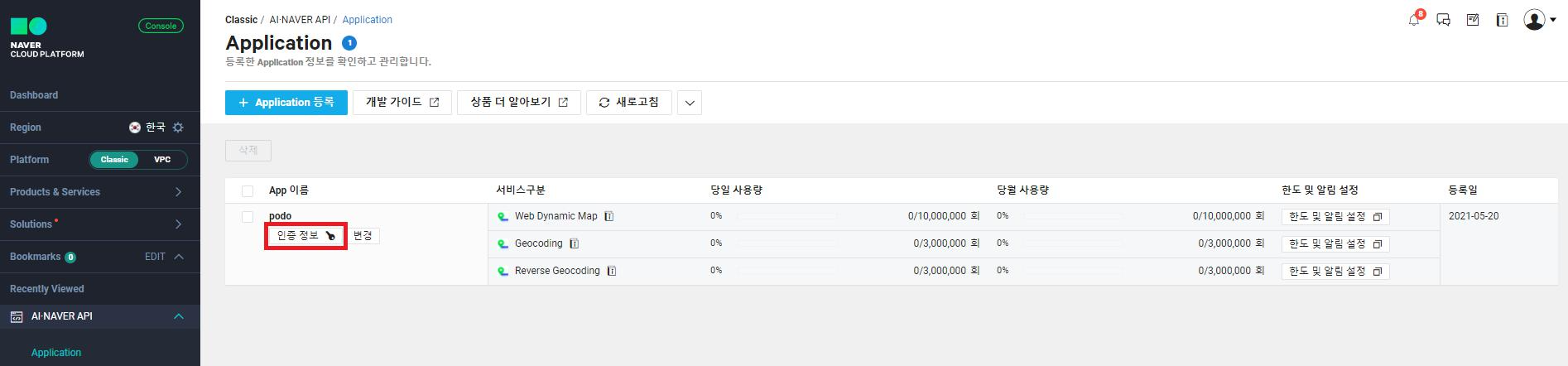Click the Web Dynamic Map service icon
1568x366 pixels.
point(503,217)
